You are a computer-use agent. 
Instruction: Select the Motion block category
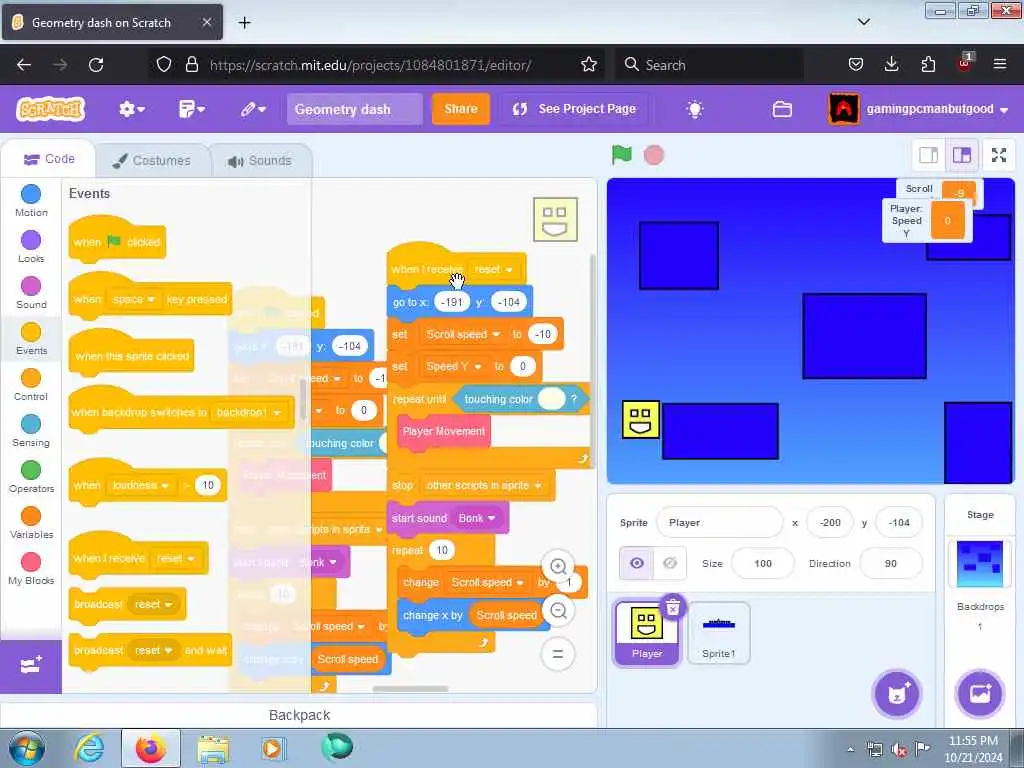tap(31, 200)
